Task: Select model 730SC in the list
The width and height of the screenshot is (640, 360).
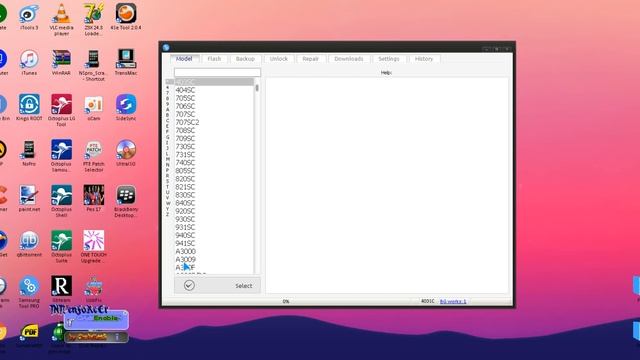Action: click(x=185, y=147)
